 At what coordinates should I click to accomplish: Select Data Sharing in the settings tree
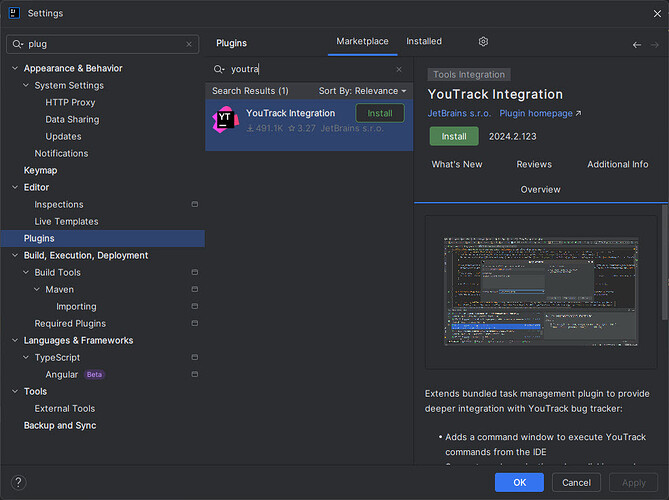pyautogui.click(x=72, y=119)
